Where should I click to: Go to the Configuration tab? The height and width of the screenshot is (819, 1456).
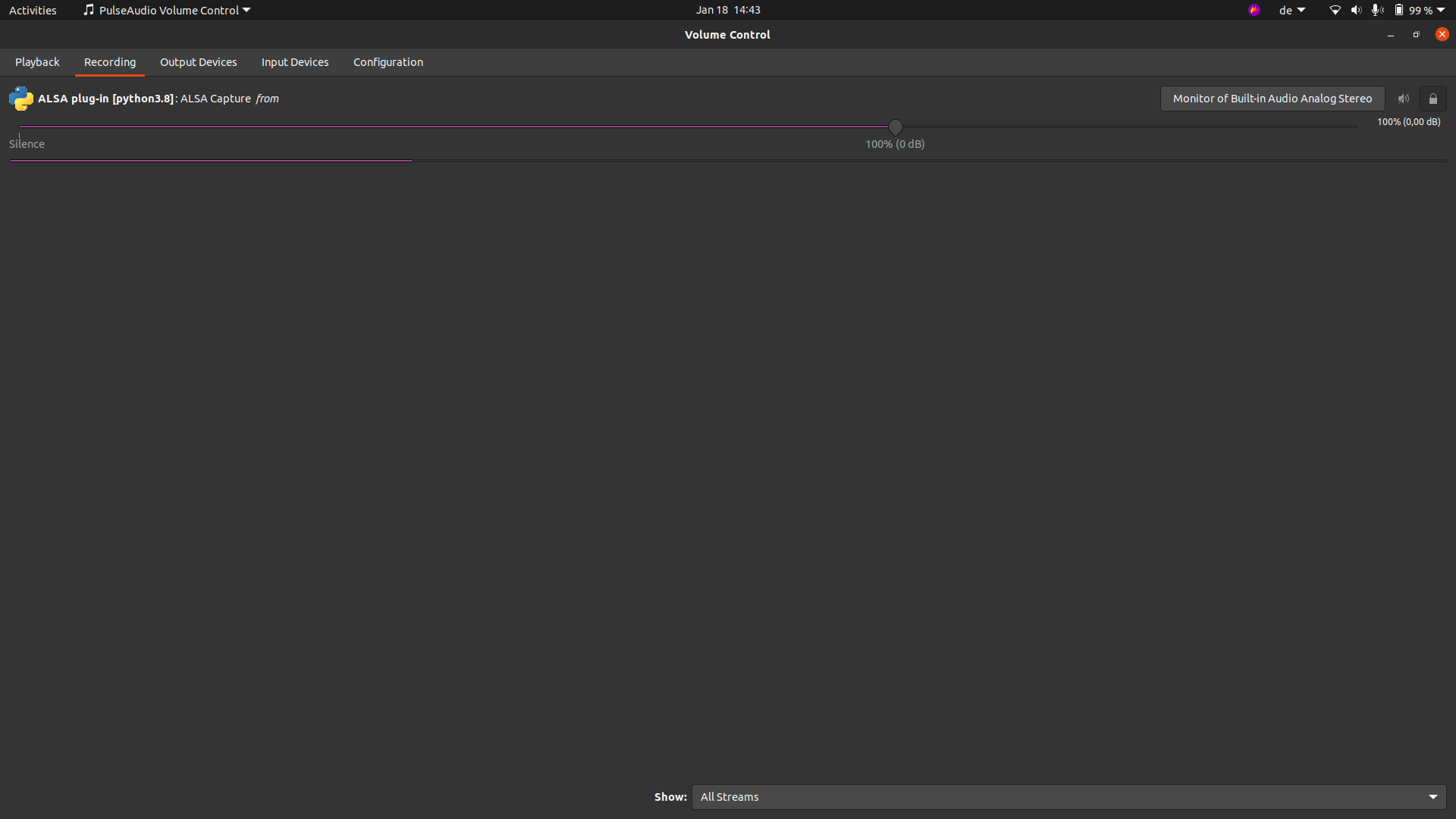[x=388, y=62]
